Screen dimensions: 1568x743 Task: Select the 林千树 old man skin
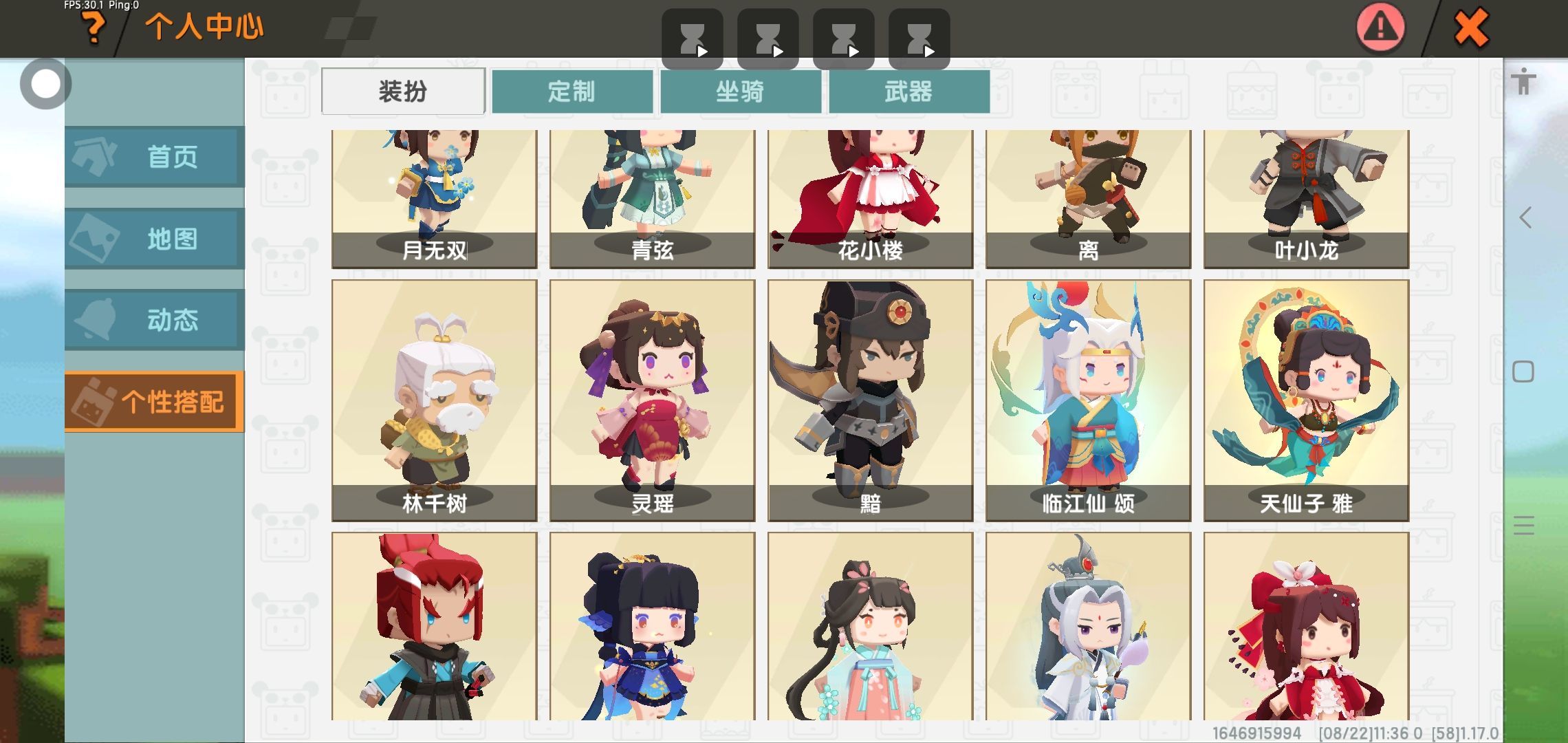pyautogui.click(x=435, y=400)
